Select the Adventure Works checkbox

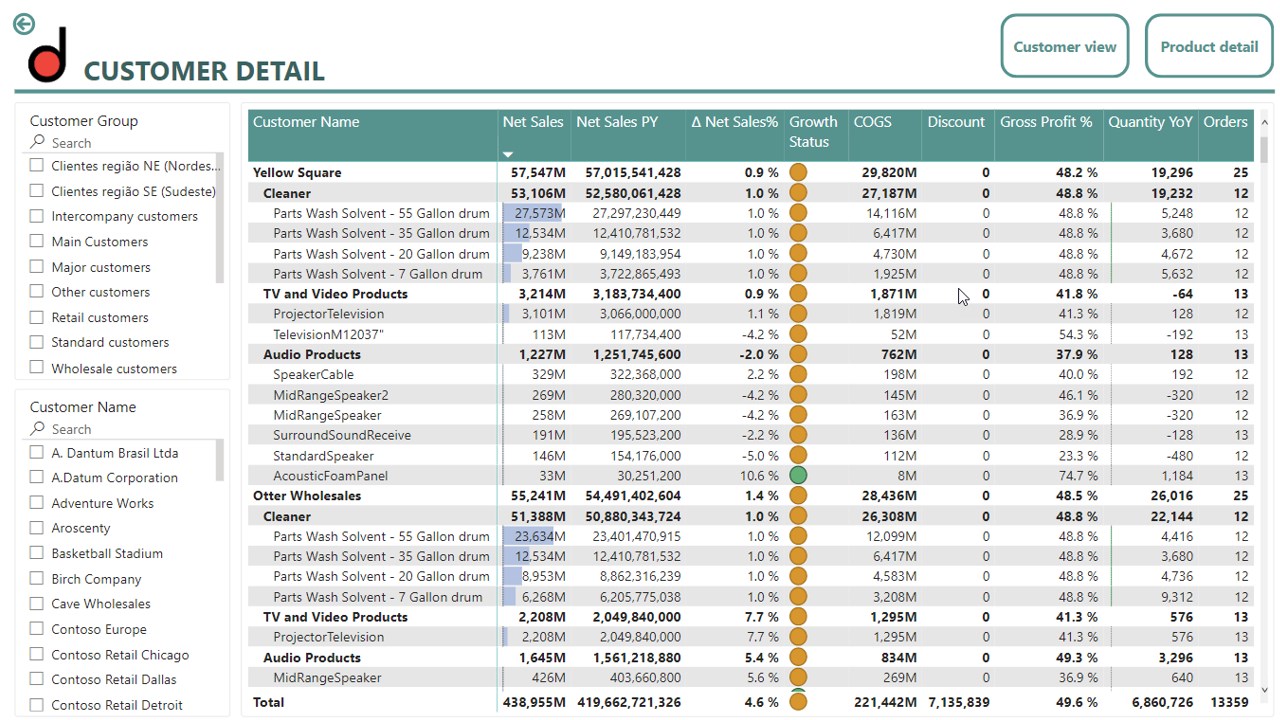tap(37, 503)
